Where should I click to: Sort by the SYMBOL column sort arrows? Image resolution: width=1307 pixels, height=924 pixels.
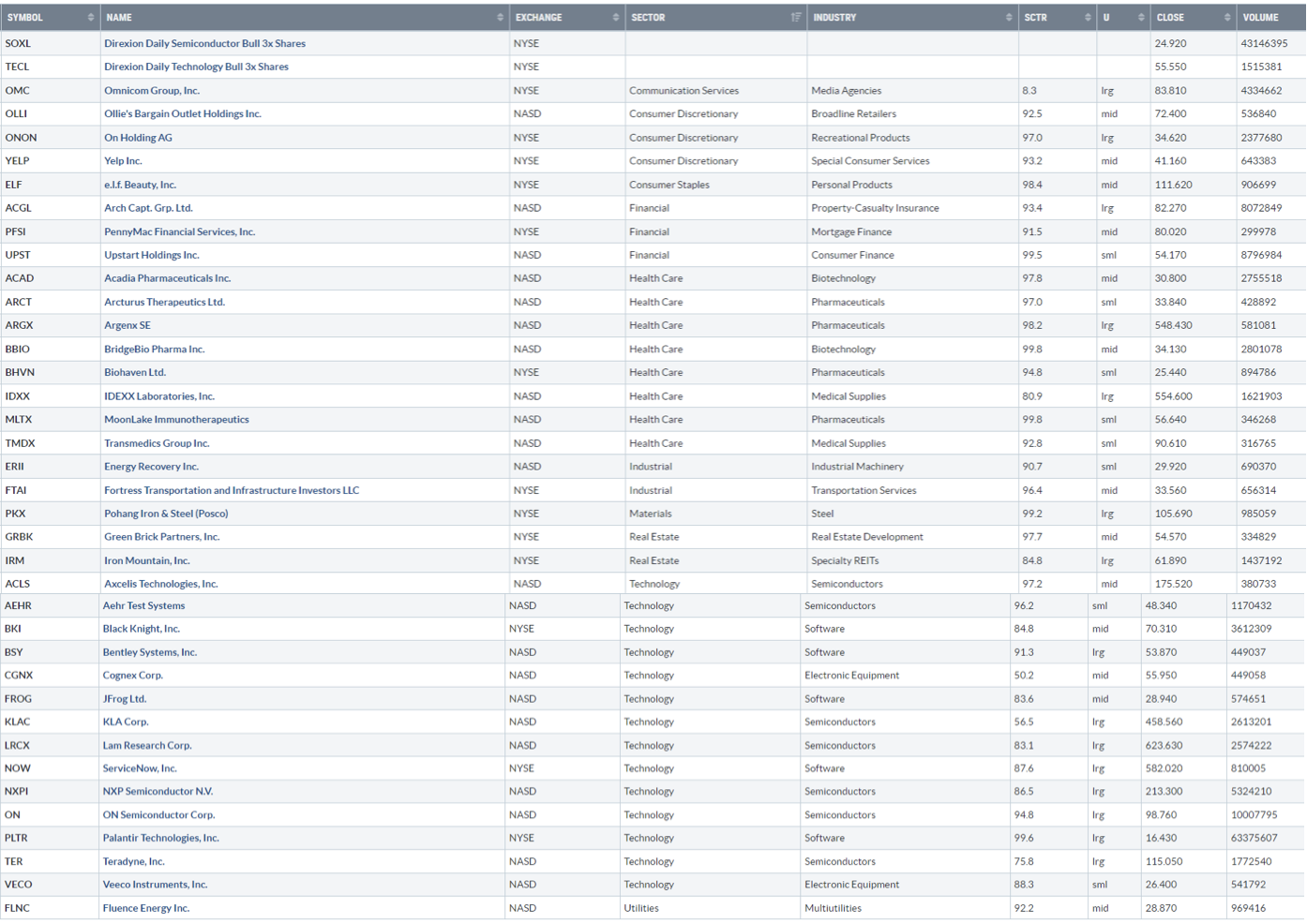point(91,18)
